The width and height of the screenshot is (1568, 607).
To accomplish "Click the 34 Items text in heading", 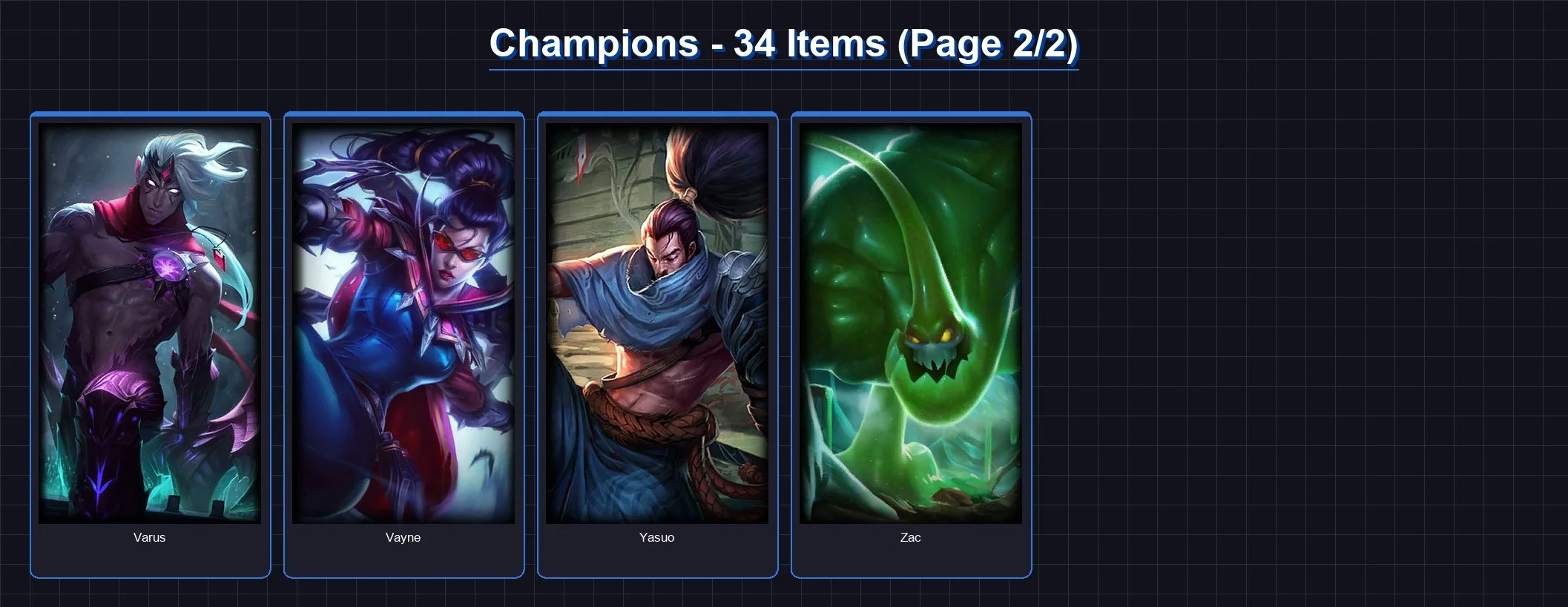I will click(809, 43).
